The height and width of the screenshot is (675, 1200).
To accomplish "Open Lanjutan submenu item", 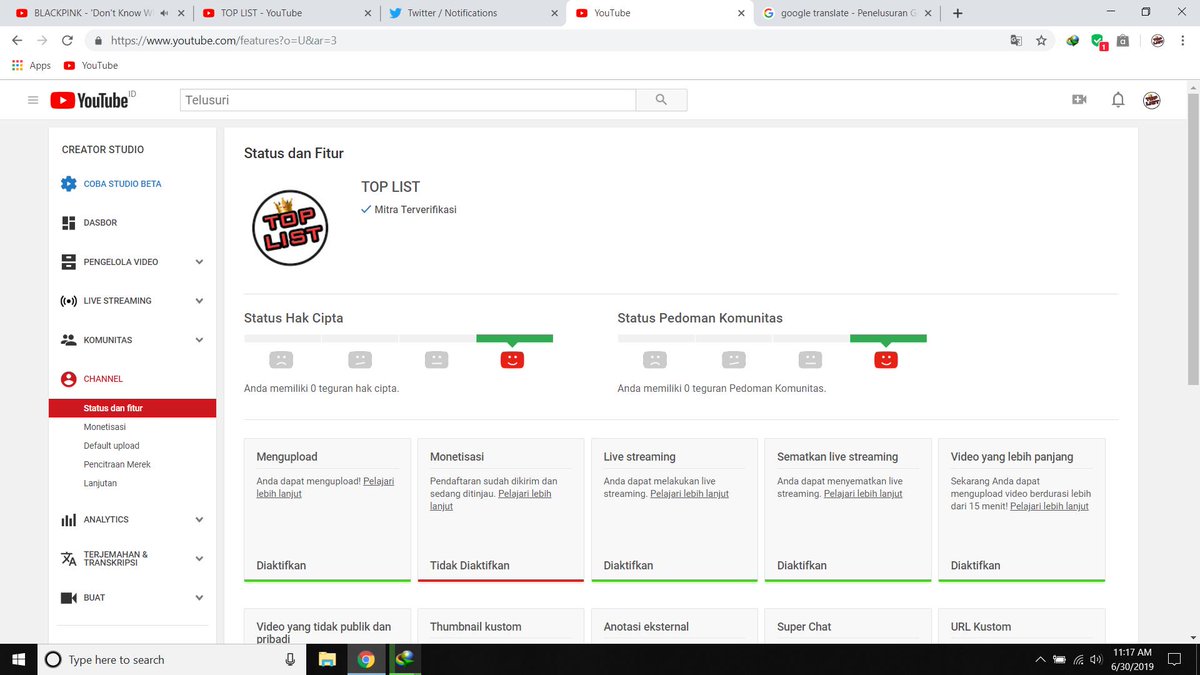I will point(100,484).
